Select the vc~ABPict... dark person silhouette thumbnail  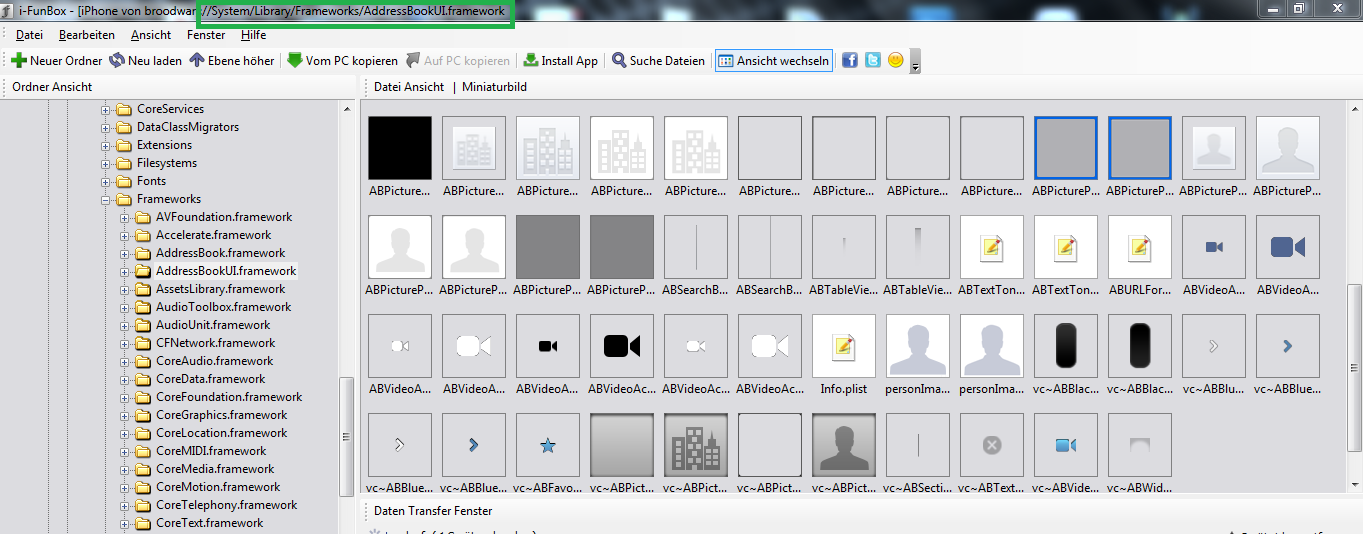pyautogui.click(x=844, y=445)
